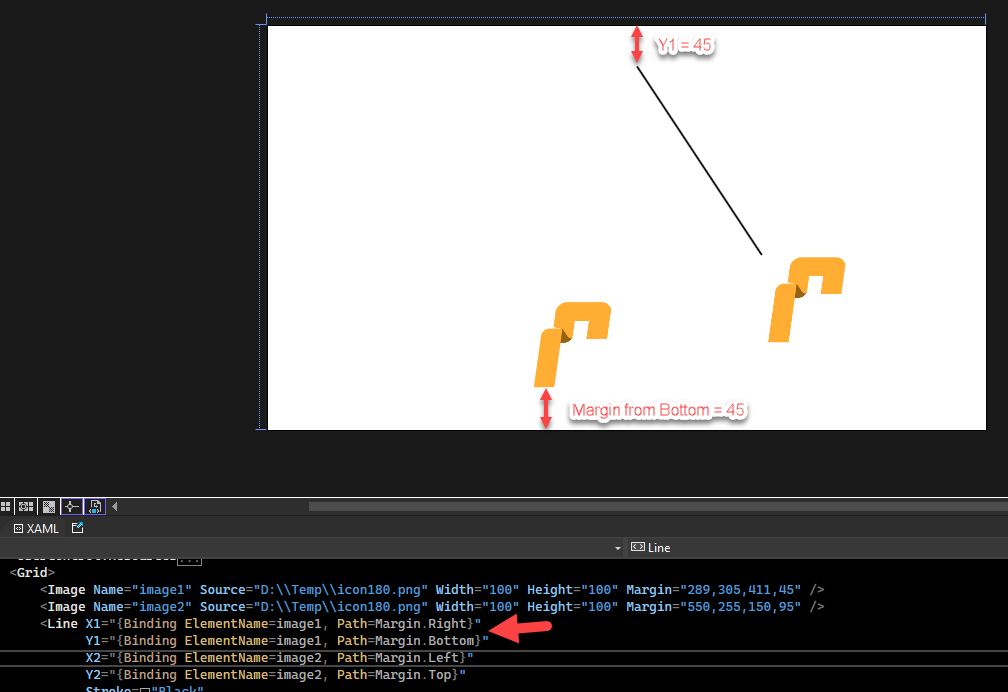Screen dimensions: 1008x692
Task: Toggle the checkerboard artboard background icon
Action: tap(49, 506)
